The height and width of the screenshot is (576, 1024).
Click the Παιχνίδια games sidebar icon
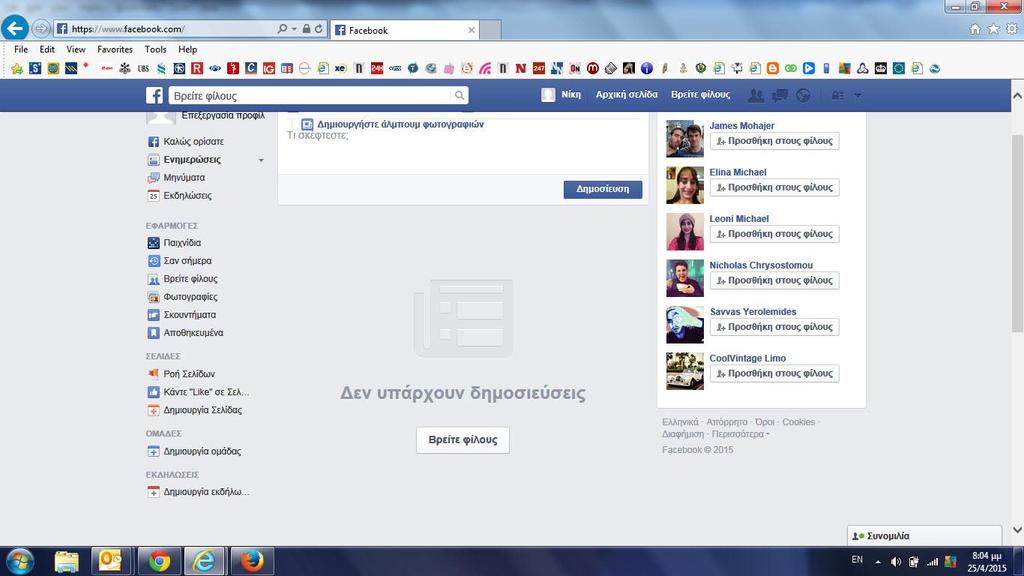point(153,243)
